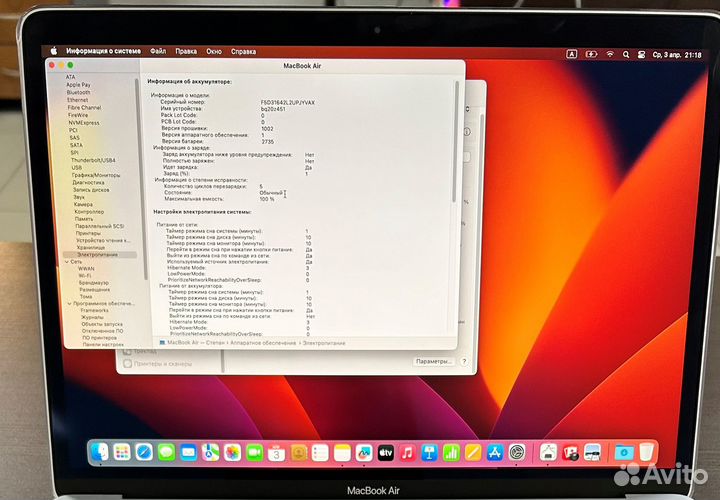Click battery charging icon in menu bar
The width and height of the screenshot is (720, 500).
591,54
